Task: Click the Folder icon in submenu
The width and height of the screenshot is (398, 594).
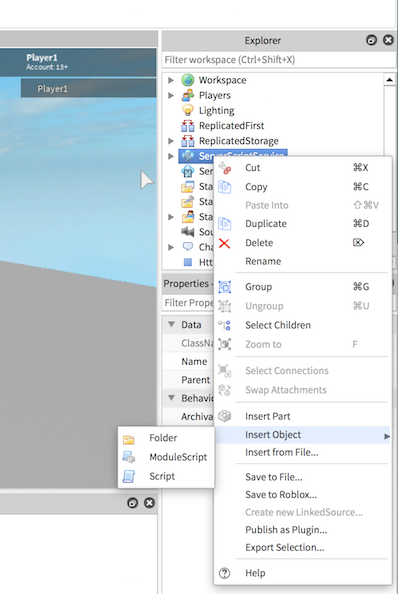Action: point(129,439)
